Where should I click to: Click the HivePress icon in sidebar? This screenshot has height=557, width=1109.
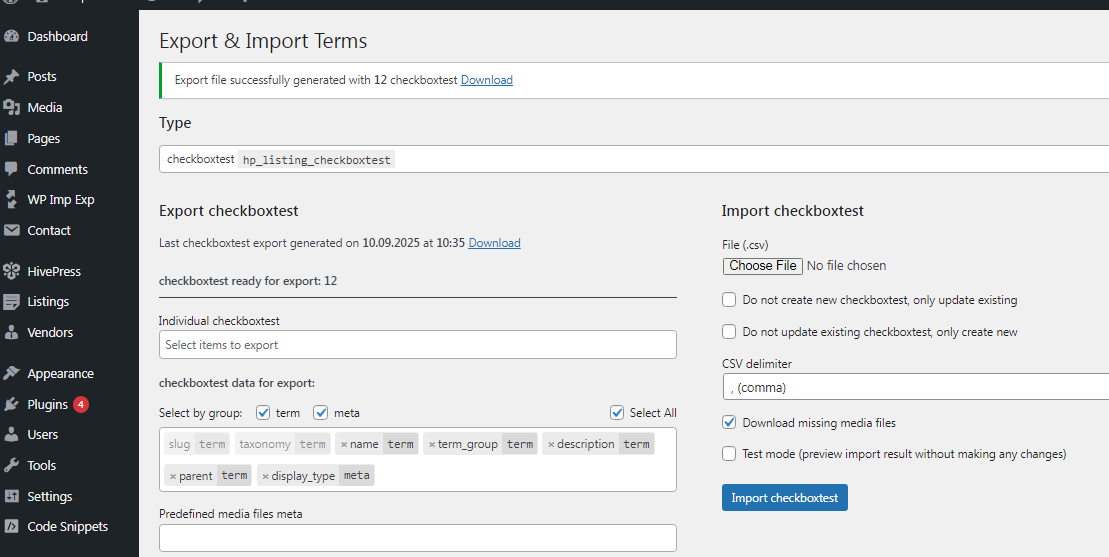(12, 271)
